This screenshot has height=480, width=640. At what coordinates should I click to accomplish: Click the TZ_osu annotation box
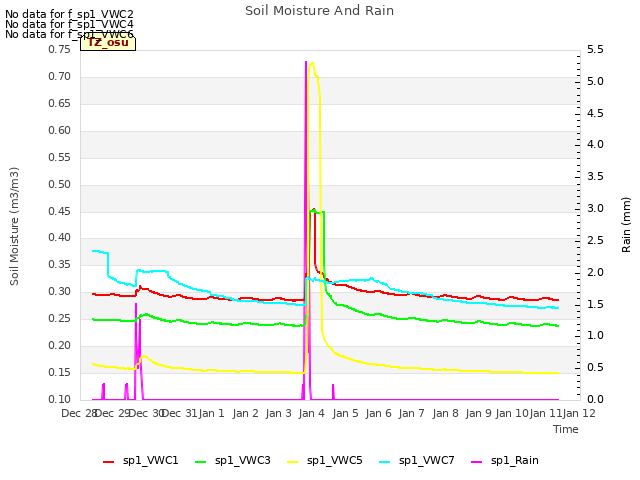click(108, 43)
